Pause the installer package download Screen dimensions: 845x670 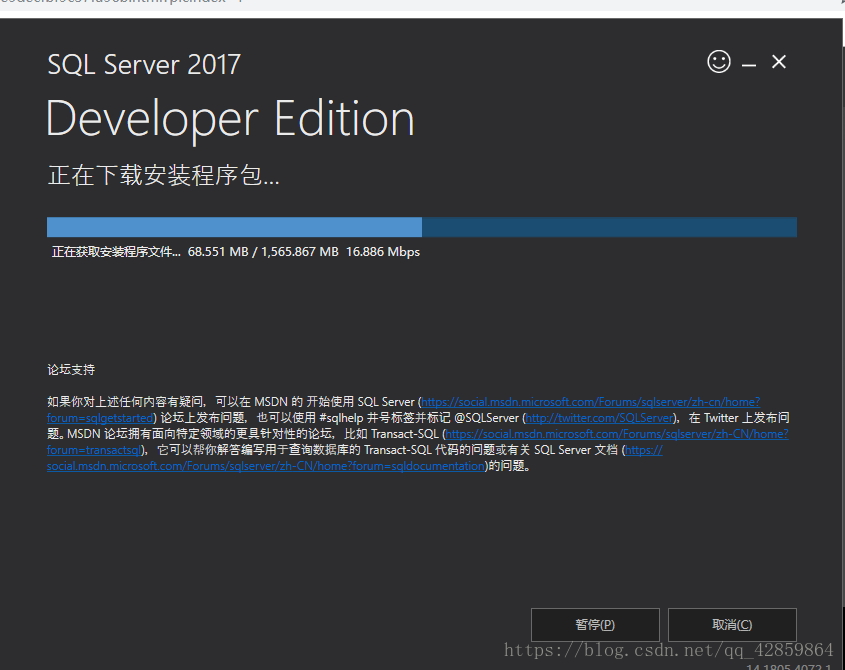point(595,624)
